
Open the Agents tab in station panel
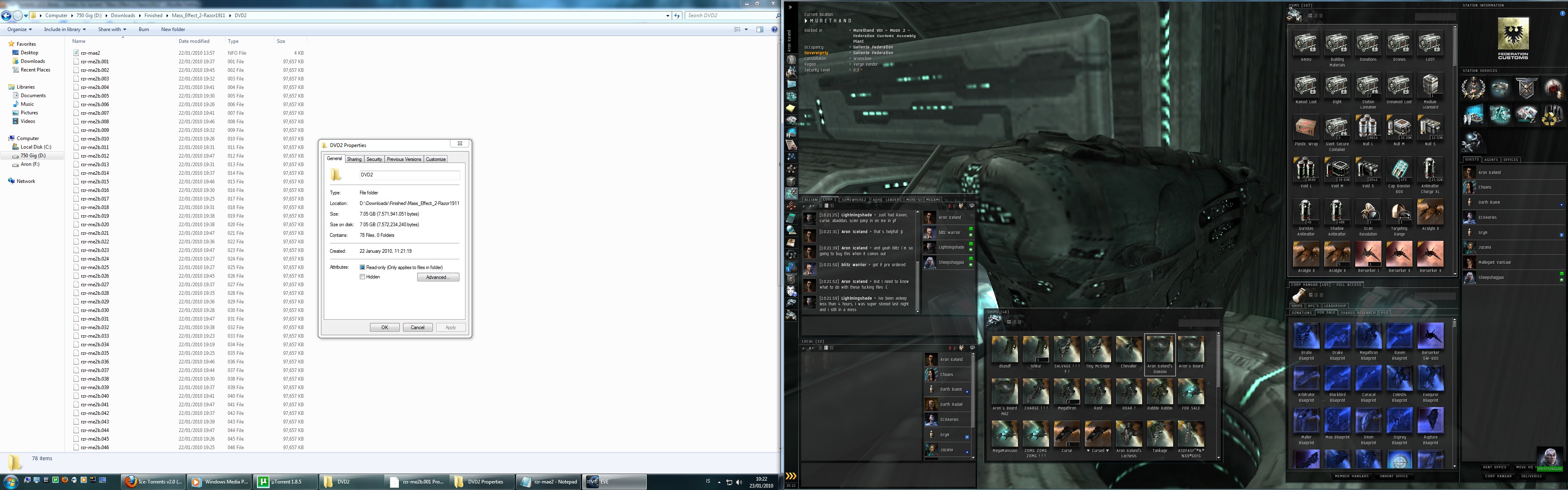(1491, 160)
